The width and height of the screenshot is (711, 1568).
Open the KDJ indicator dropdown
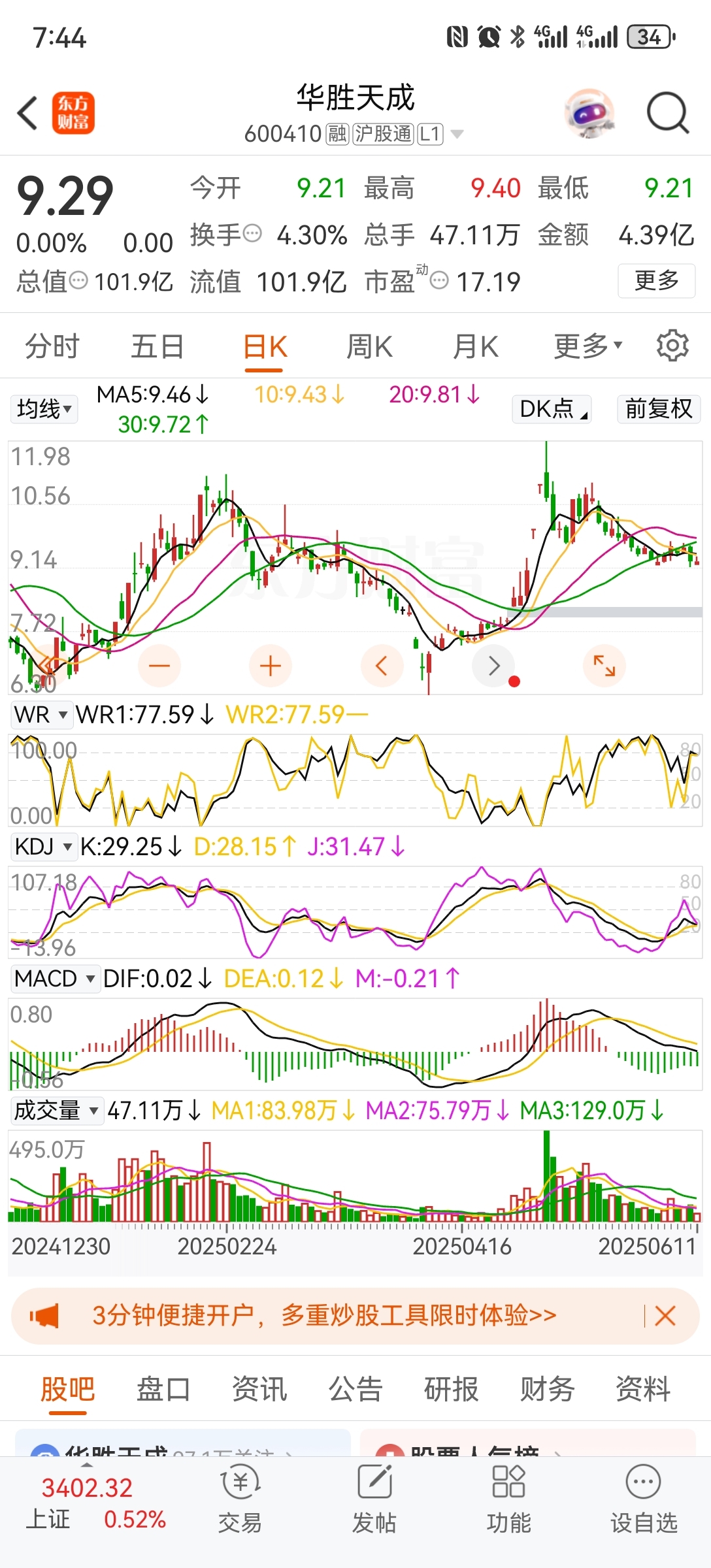click(43, 847)
